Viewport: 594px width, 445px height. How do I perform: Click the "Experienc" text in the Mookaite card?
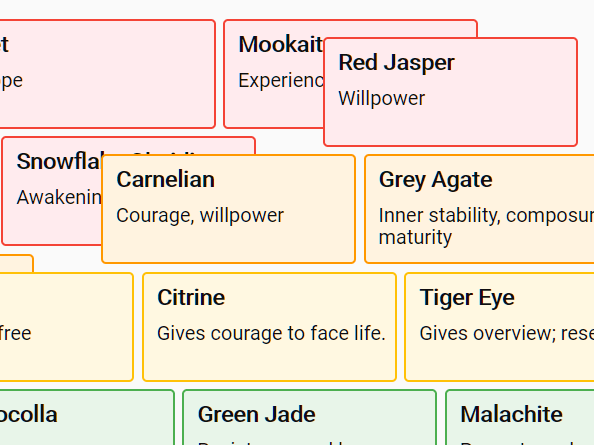click(281, 81)
